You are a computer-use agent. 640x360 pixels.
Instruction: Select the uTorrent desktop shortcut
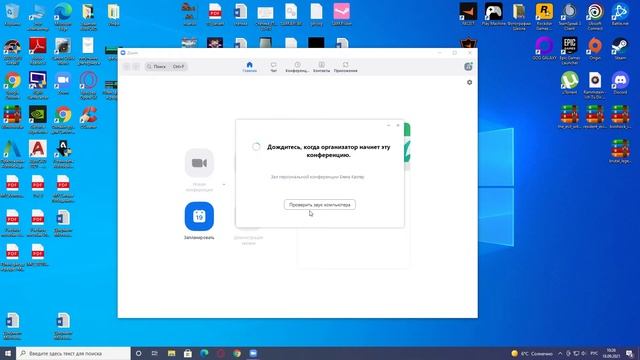569,83
